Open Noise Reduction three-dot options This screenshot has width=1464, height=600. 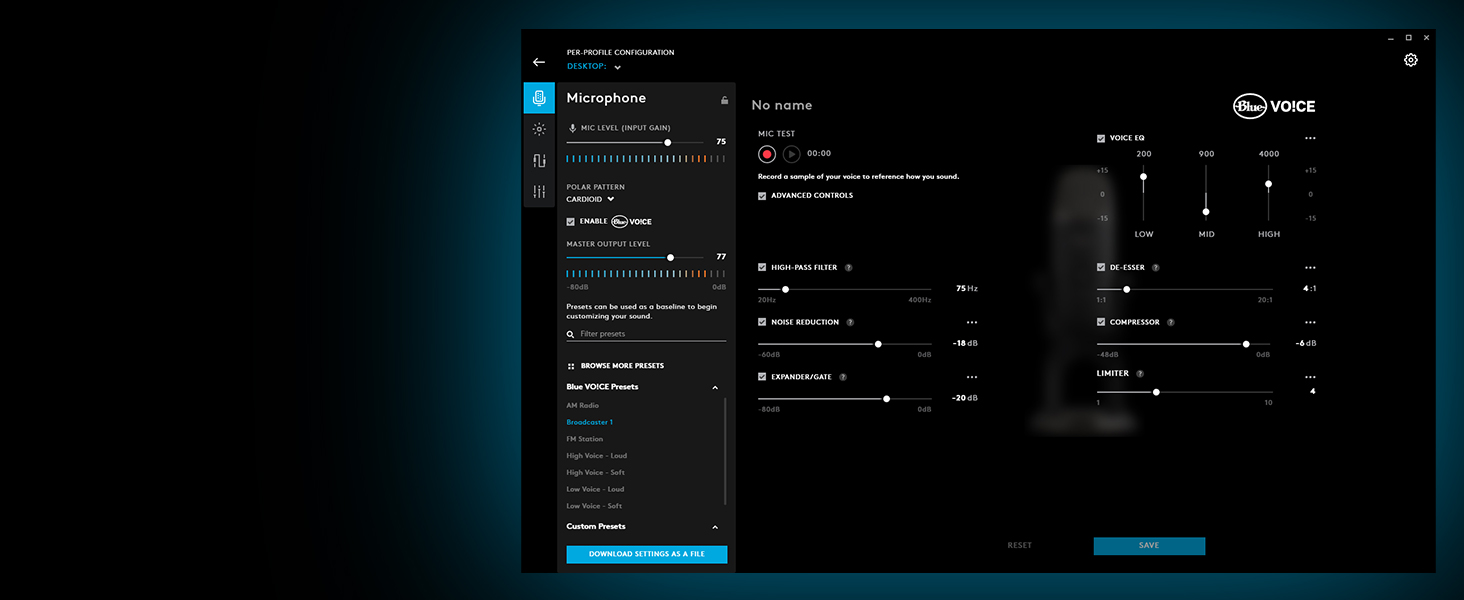click(x=971, y=323)
